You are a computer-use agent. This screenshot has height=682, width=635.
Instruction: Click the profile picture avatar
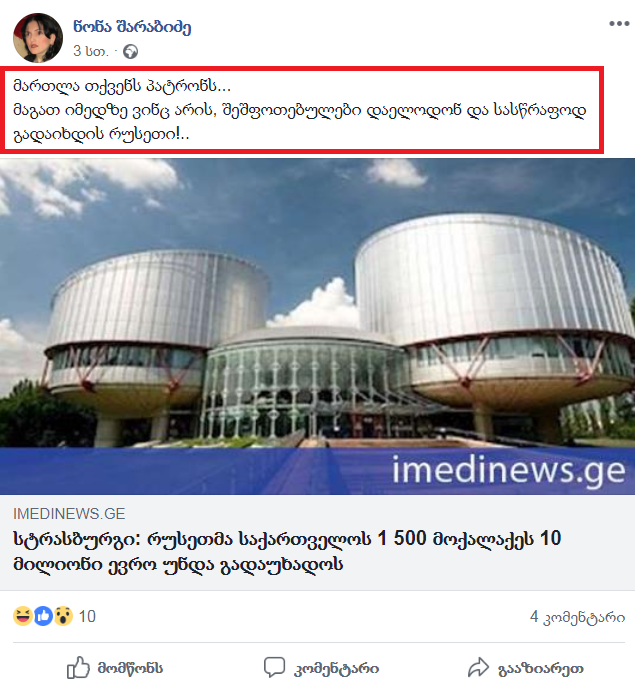click(x=38, y=38)
